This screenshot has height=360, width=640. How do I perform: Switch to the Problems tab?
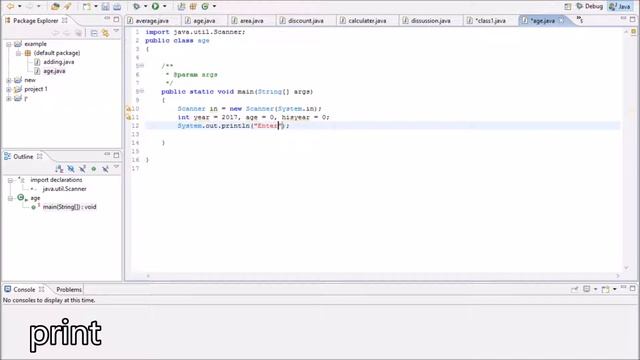(69, 289)
